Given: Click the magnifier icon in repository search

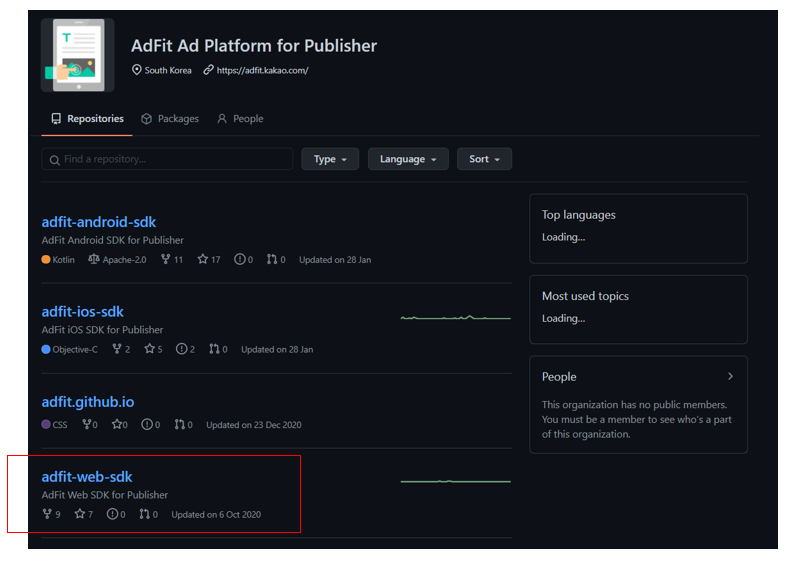Looking at the screenshot, I should (55, 160).
